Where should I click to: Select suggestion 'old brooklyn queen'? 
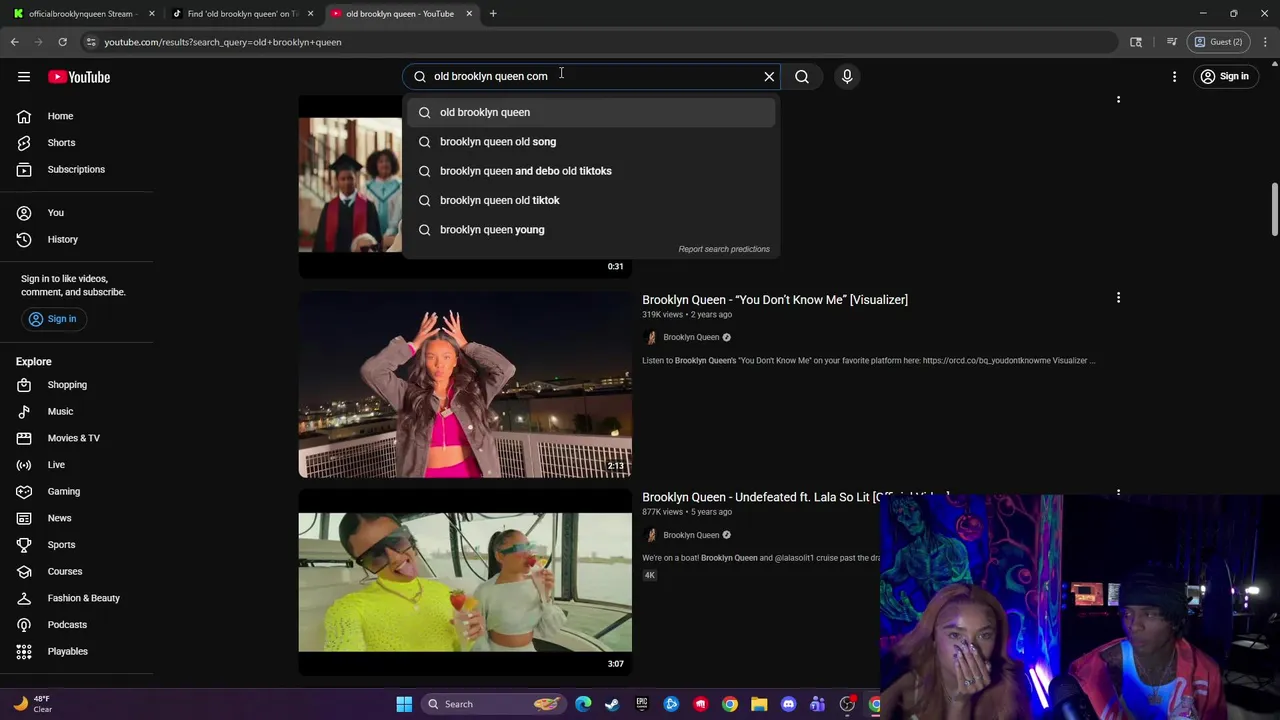click(591, 112)
